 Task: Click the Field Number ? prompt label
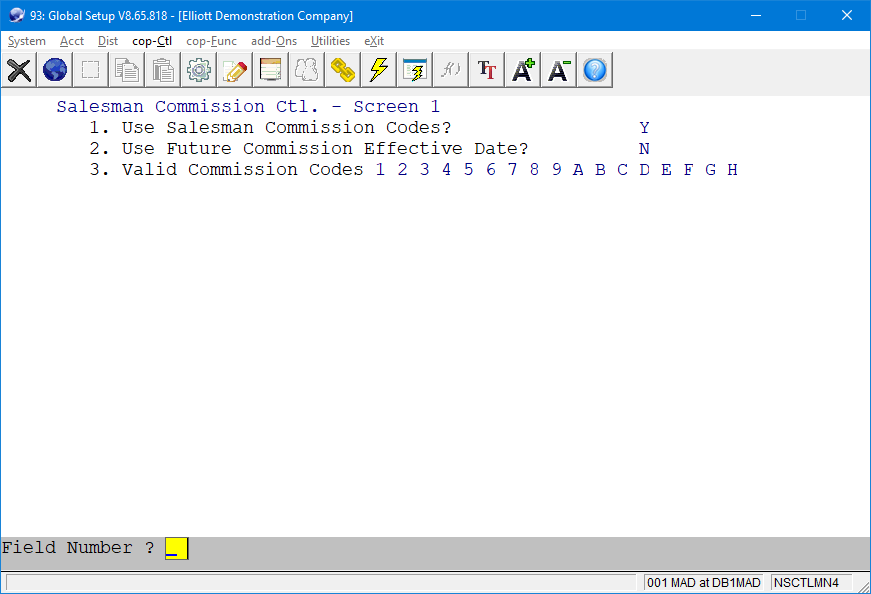[x=78, y=548]
